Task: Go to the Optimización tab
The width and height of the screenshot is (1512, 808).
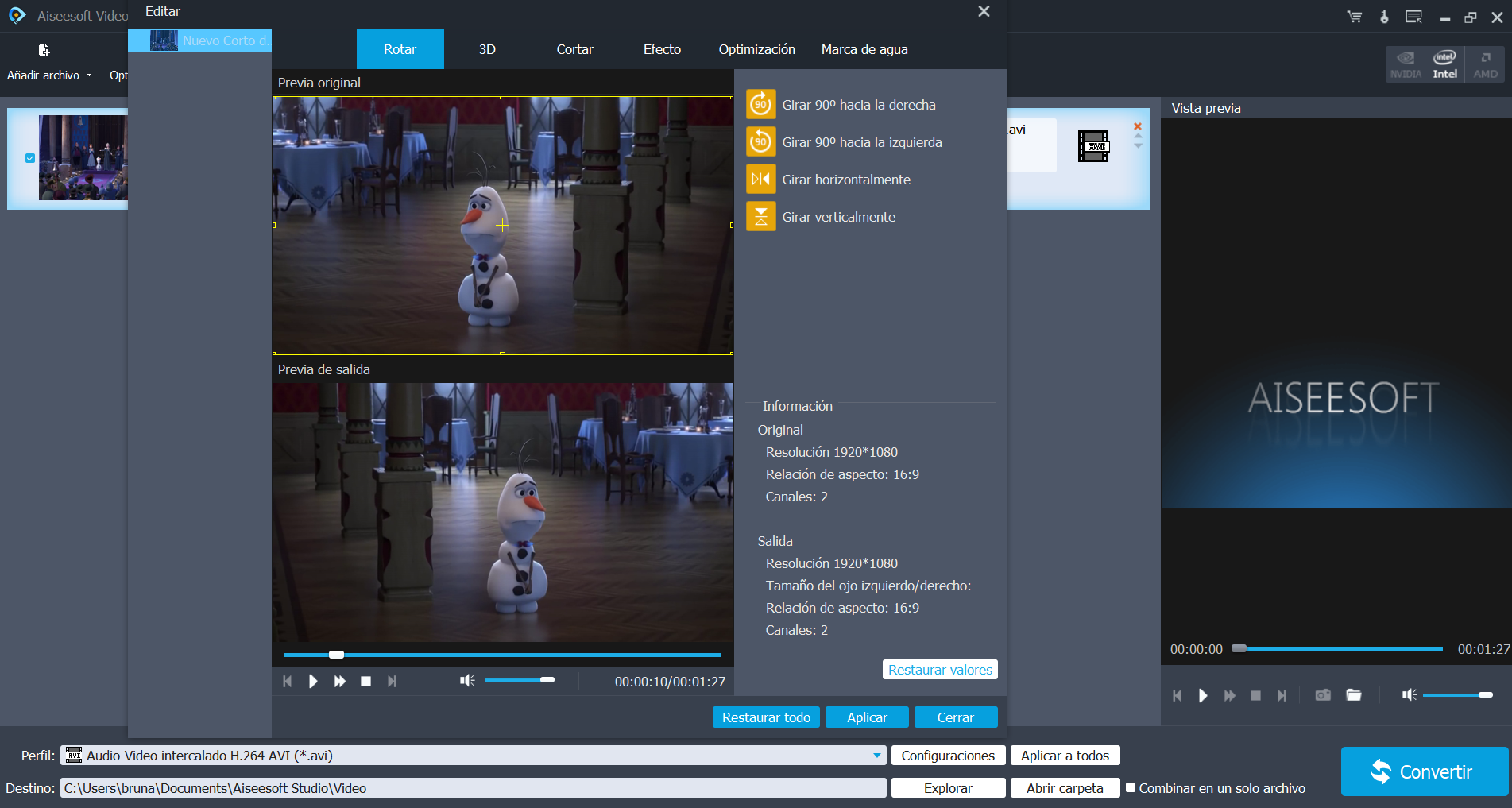Action: point(756,49)
